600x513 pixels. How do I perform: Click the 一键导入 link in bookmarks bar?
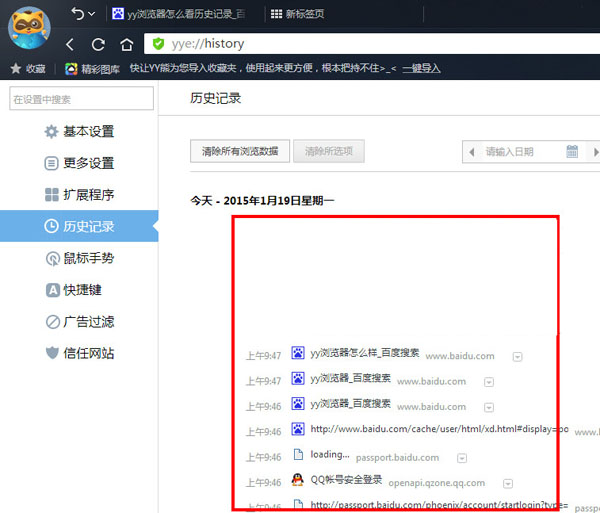421,69
